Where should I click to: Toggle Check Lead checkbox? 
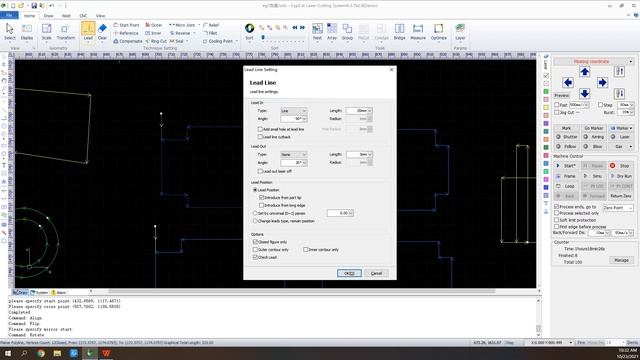255,258
